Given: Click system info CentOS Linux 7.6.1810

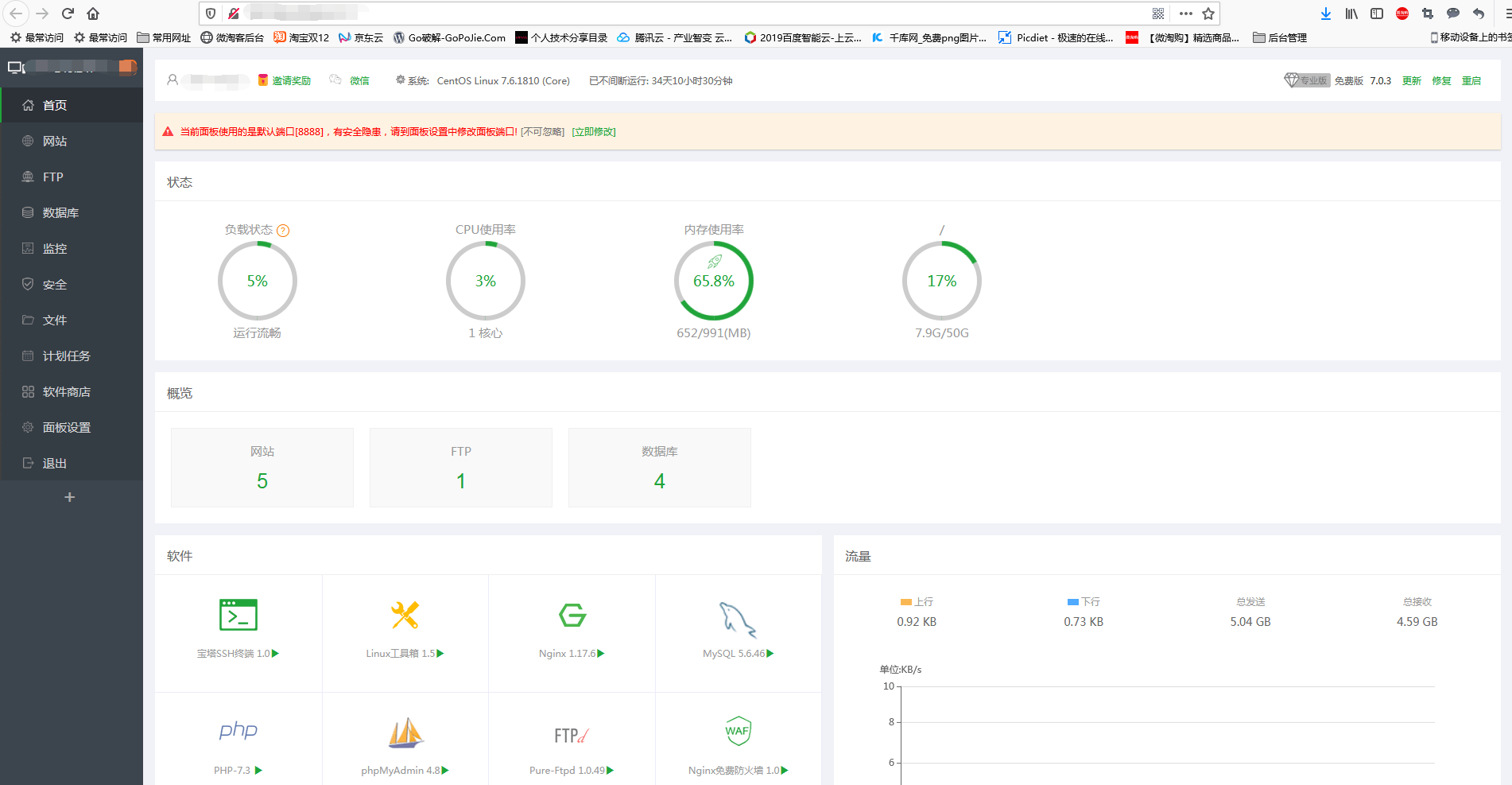Looking at the screenshot, I should click(503, 80).
